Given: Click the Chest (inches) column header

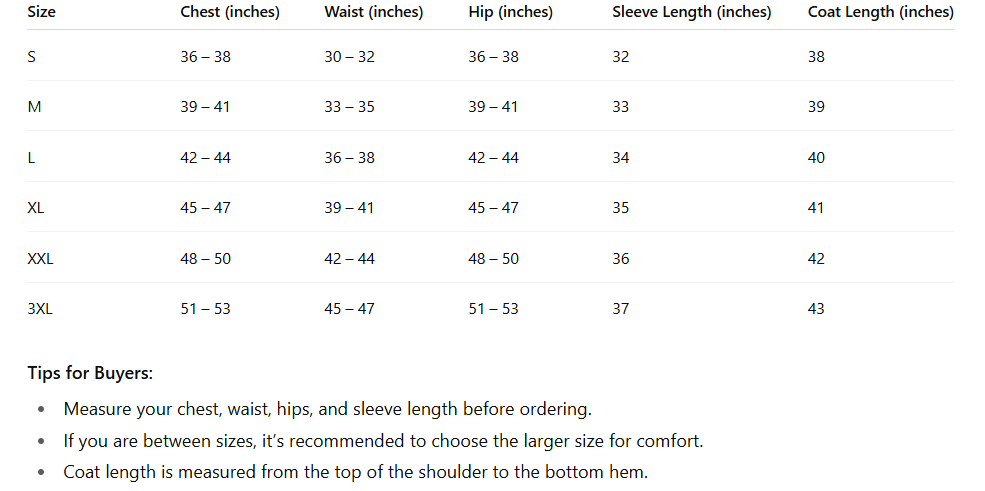Looking at the screenshot, I should pyautogui.click(x=230, y=13).
